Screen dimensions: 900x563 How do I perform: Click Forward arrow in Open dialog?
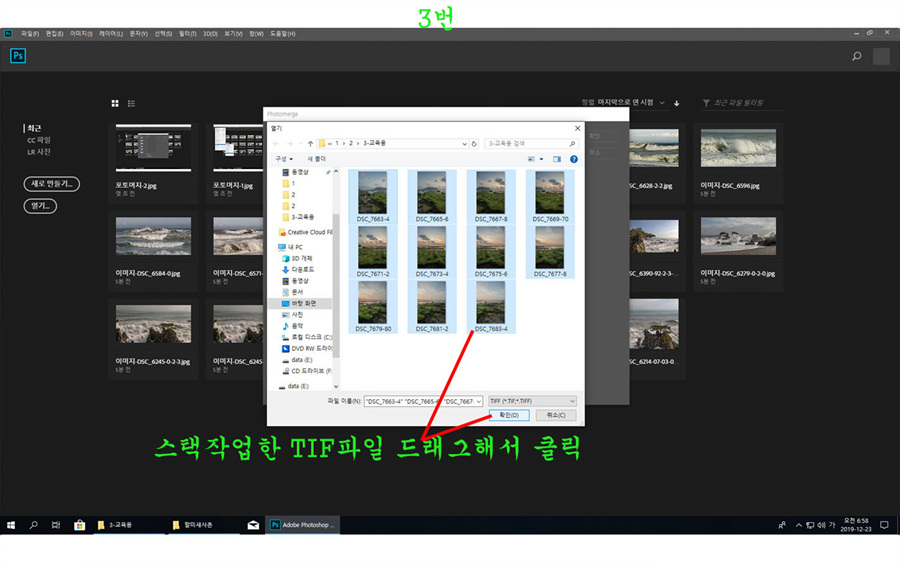[289, 143]
